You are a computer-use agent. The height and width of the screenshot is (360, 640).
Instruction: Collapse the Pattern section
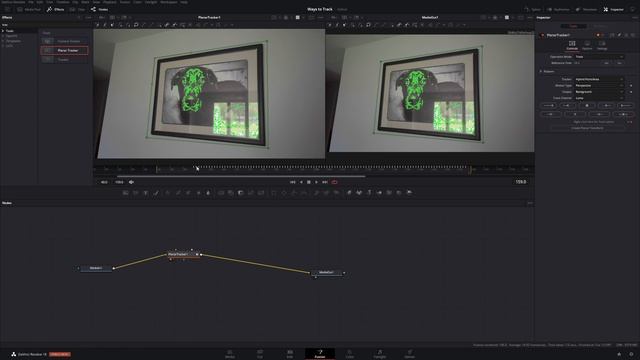(x=541, y=71)
